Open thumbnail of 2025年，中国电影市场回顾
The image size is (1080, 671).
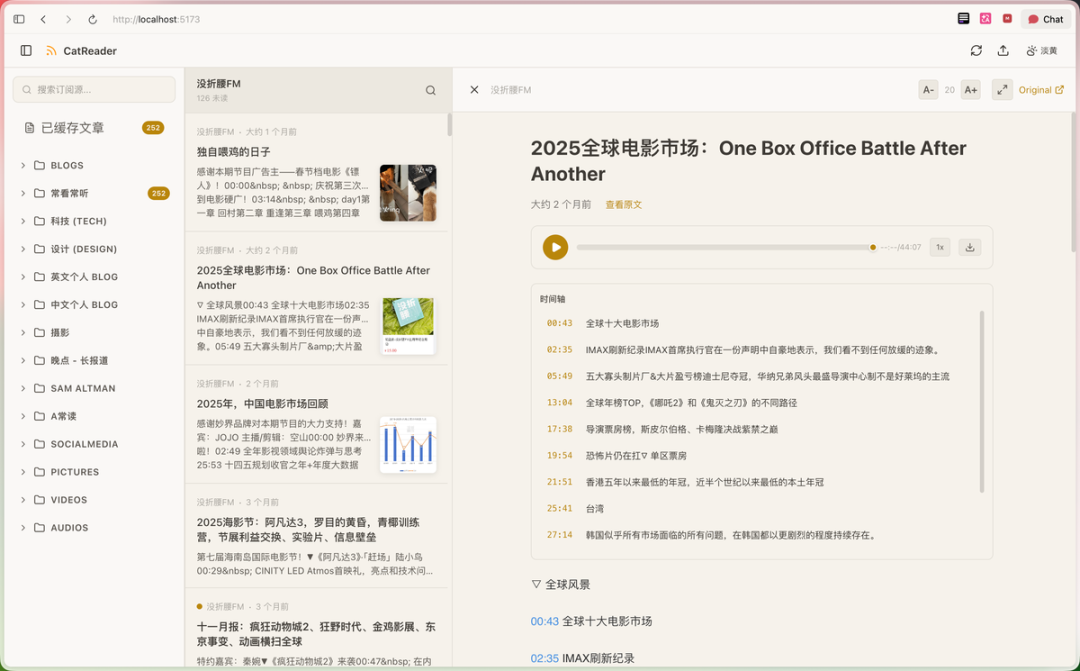click(x=408, y=444)
